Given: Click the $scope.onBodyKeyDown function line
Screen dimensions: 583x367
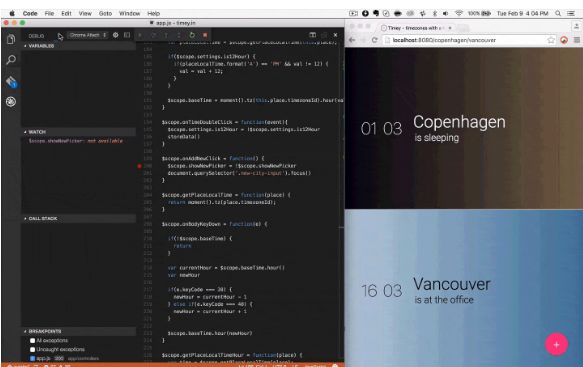Looking at the screenshot, I should click(215, 224).
